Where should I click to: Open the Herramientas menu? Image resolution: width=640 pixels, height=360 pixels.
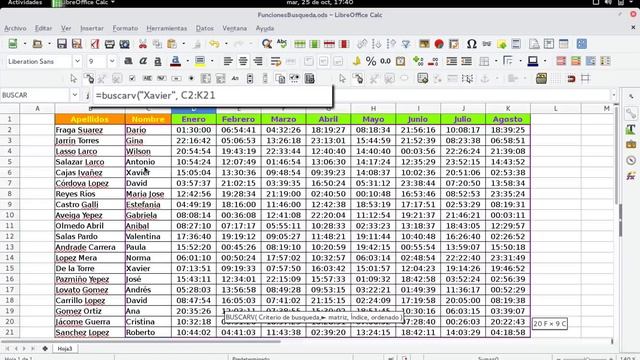167,28
